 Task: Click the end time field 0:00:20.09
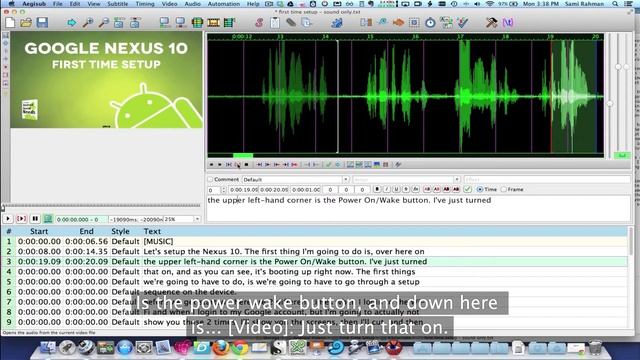point(274,190)
